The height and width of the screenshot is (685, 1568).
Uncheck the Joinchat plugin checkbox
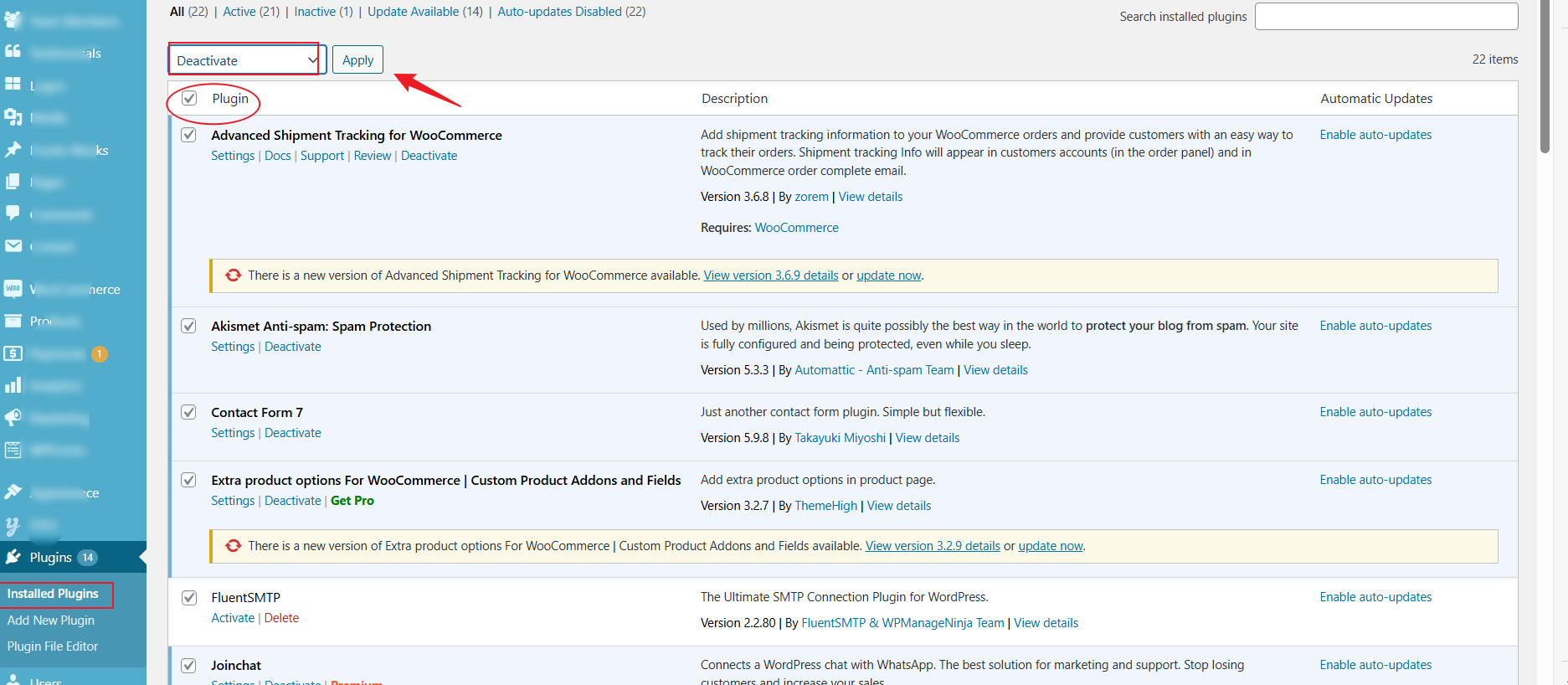pyautogui.click(x=188, y=665)
